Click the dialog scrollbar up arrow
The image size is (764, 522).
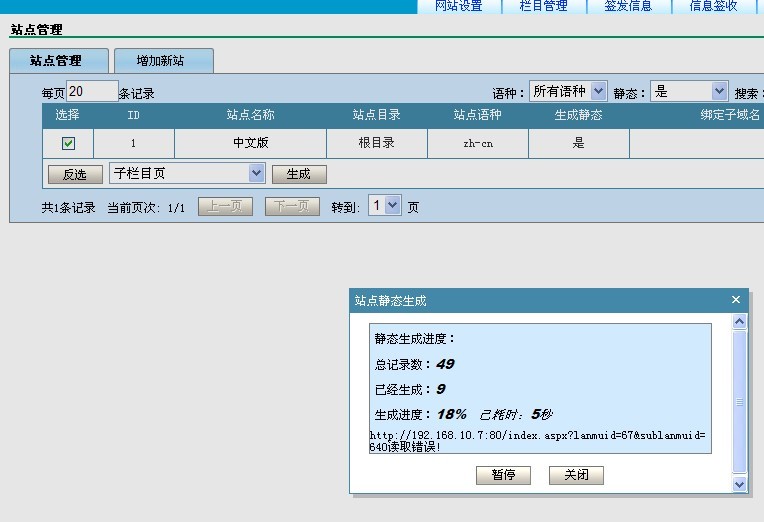tap(740, 322)
